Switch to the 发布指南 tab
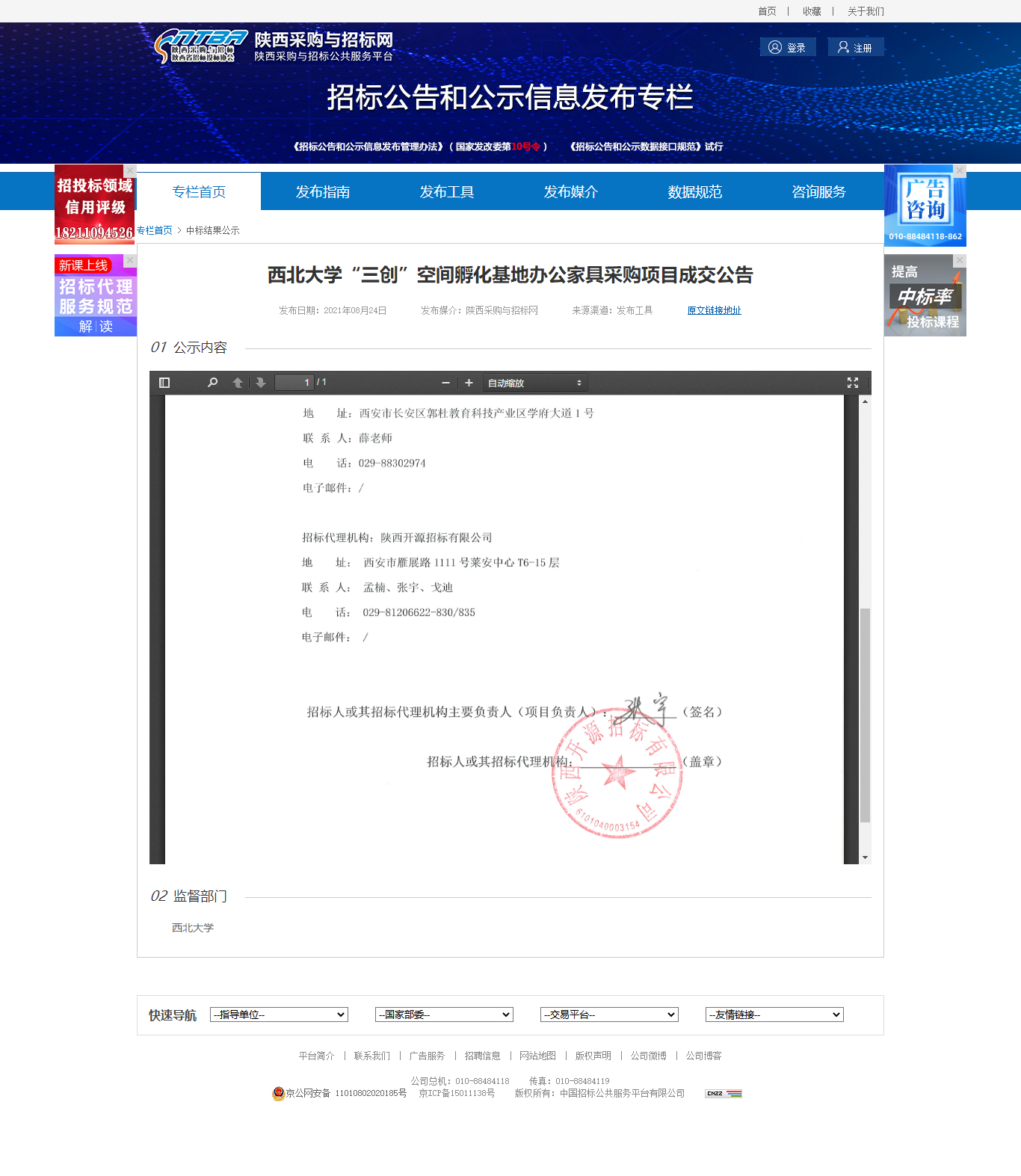This screenshot has width=1021, height=1176. pyautogui.click(x=323, y=192)
